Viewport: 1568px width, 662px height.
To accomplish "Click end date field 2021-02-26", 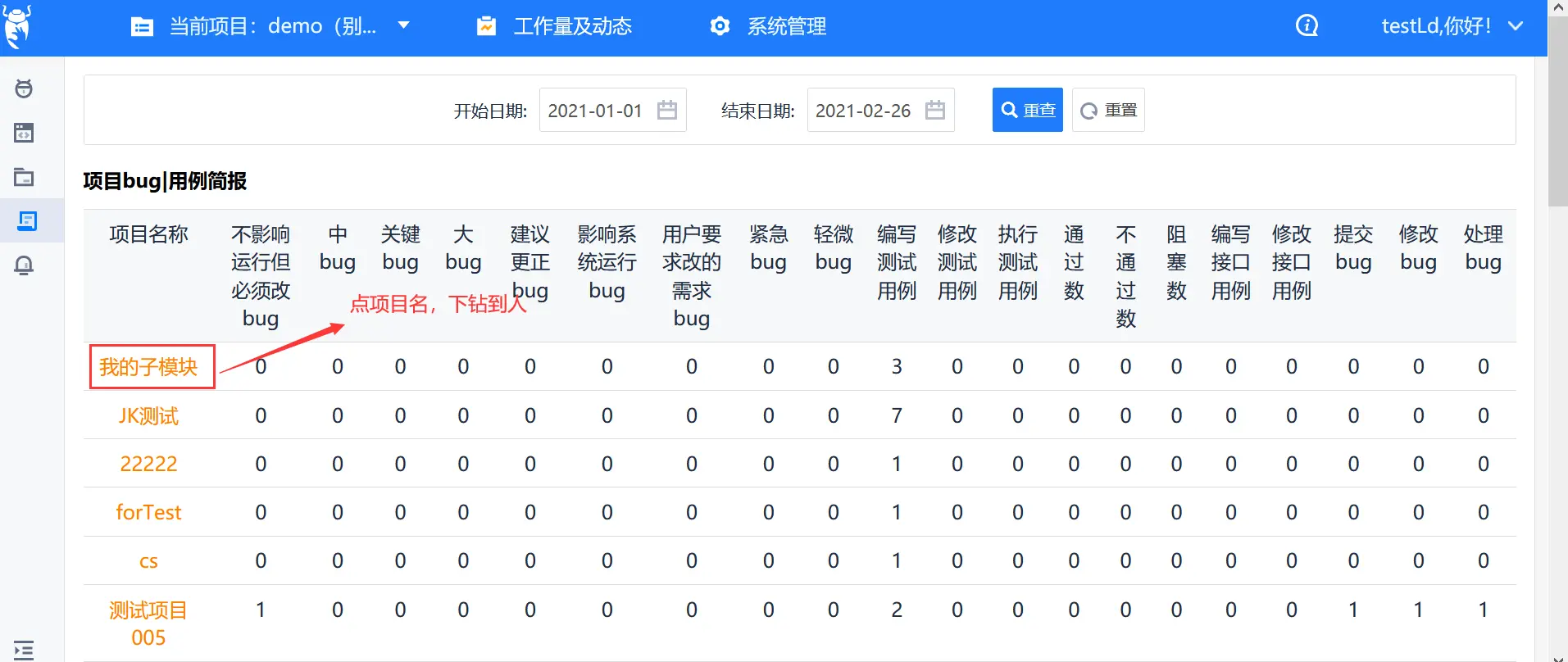I will [x=881, y=110].
